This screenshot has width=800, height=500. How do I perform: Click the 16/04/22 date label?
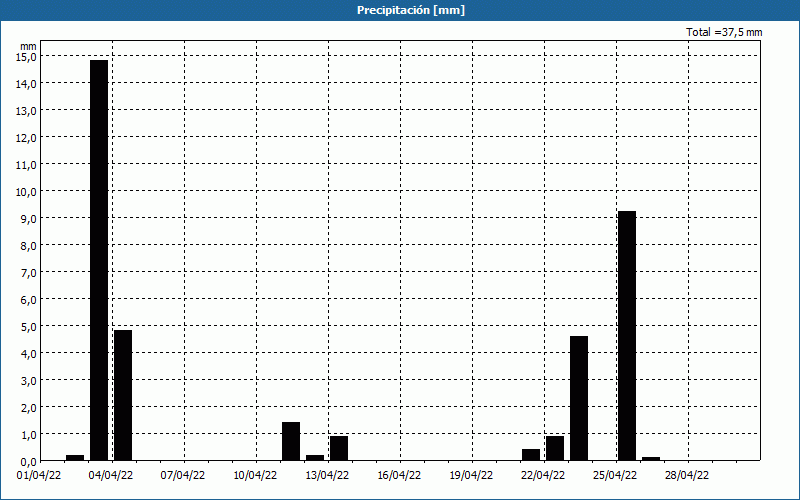398,476
